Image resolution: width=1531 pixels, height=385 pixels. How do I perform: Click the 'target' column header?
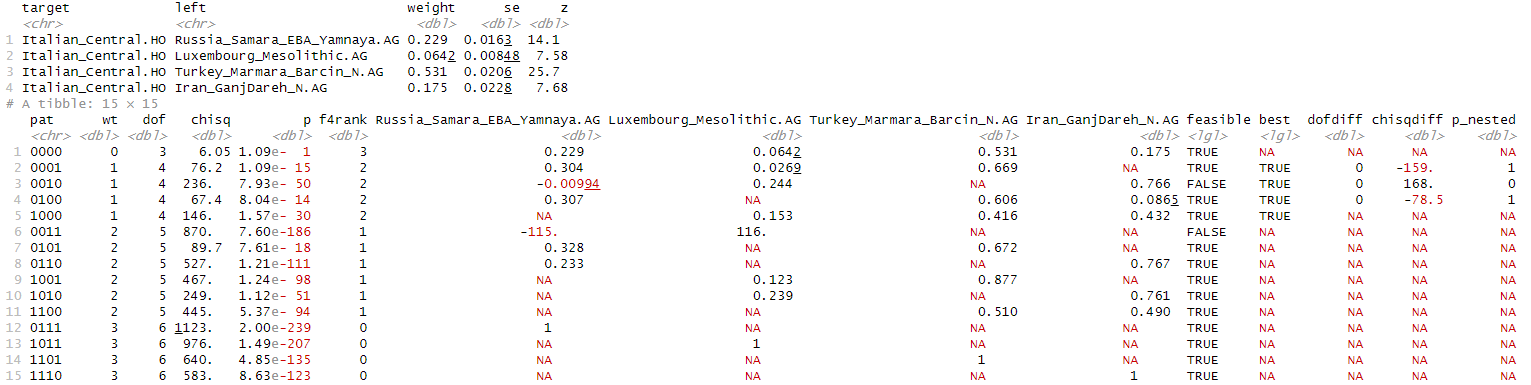(x=45, y=8)
